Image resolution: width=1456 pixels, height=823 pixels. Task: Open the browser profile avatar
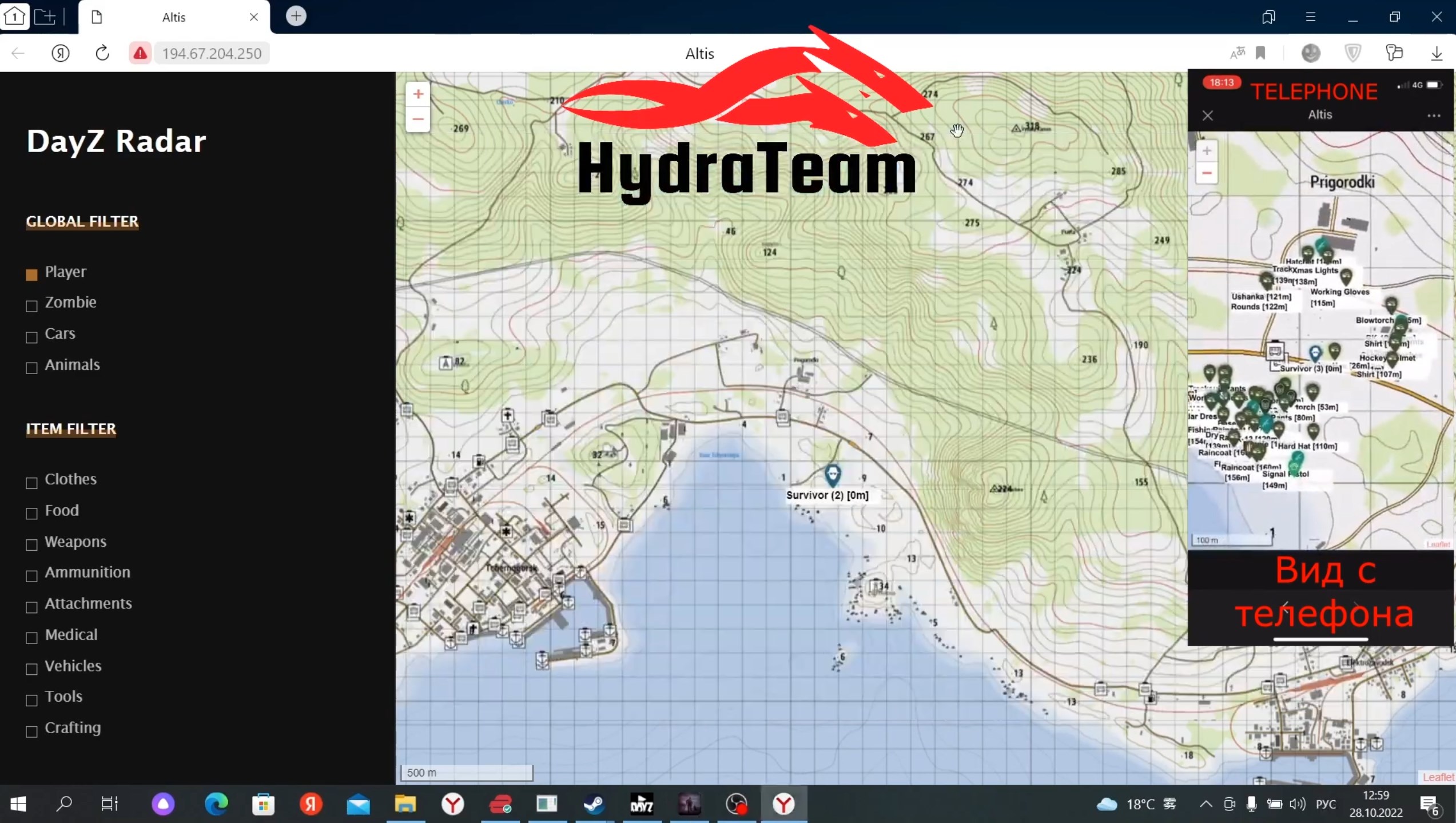coord(1311,53)
